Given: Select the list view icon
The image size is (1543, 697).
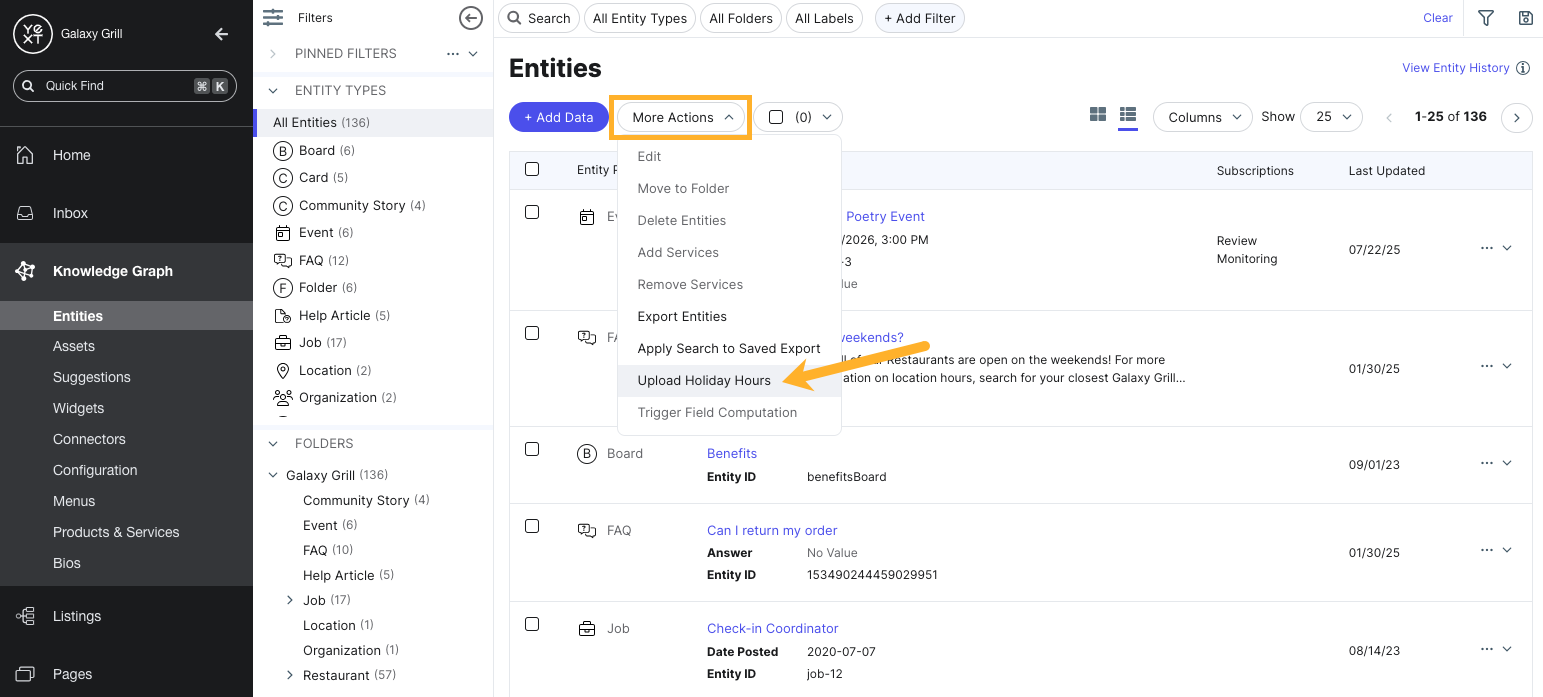Looking at the screenshot, I should pyautogui.click(x=1128, y=114).
